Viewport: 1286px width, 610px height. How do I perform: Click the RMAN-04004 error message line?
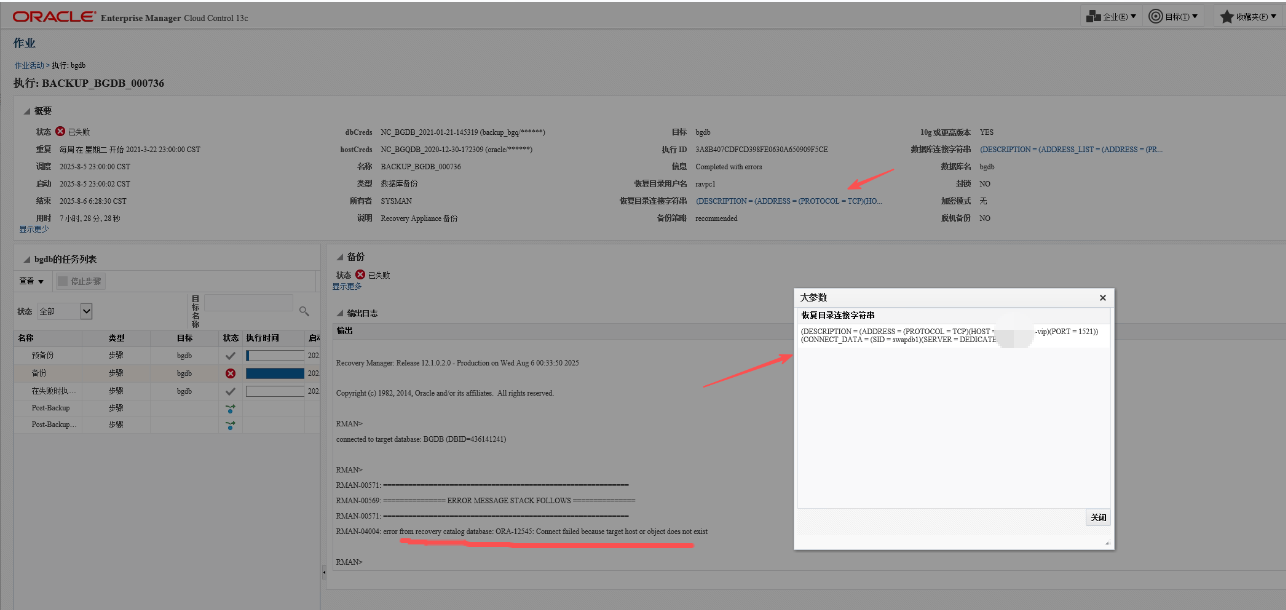pyautogui.click(x=522, y=531)
